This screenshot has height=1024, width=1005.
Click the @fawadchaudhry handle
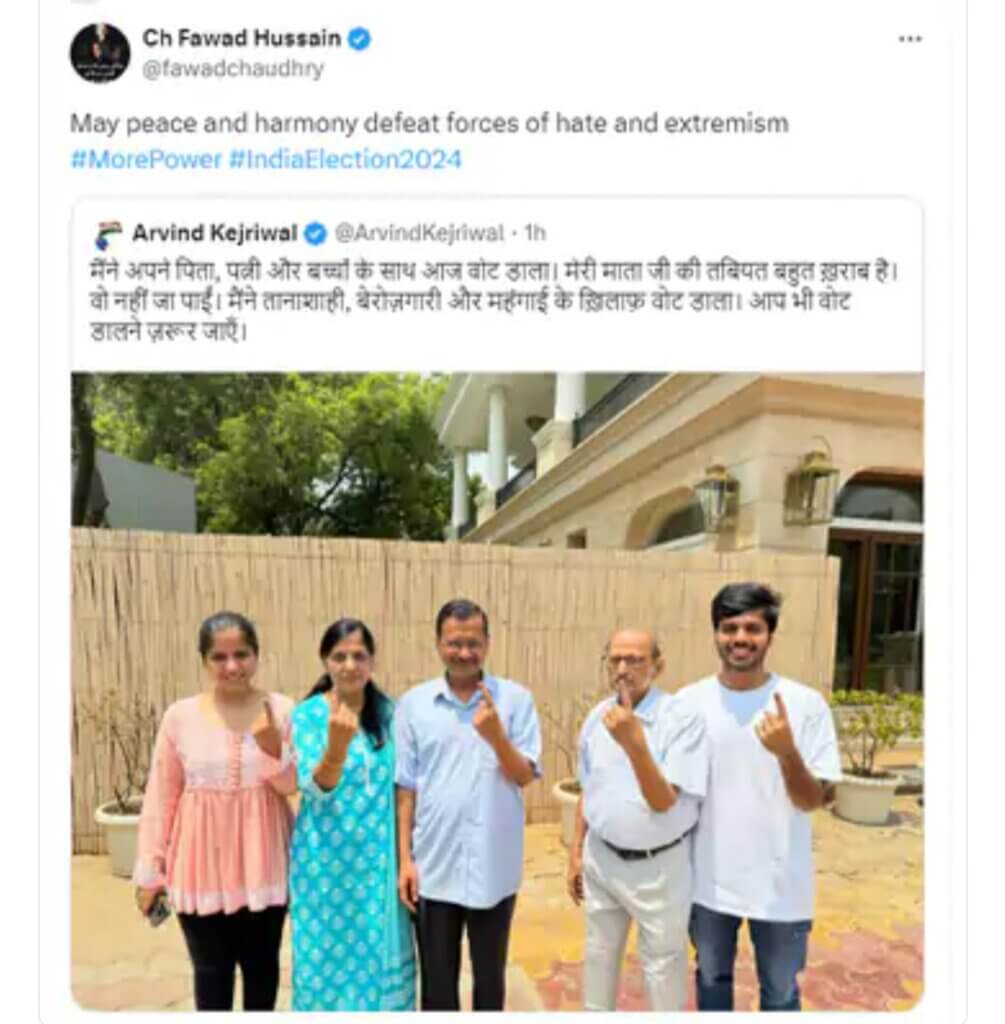pos(233,69)
